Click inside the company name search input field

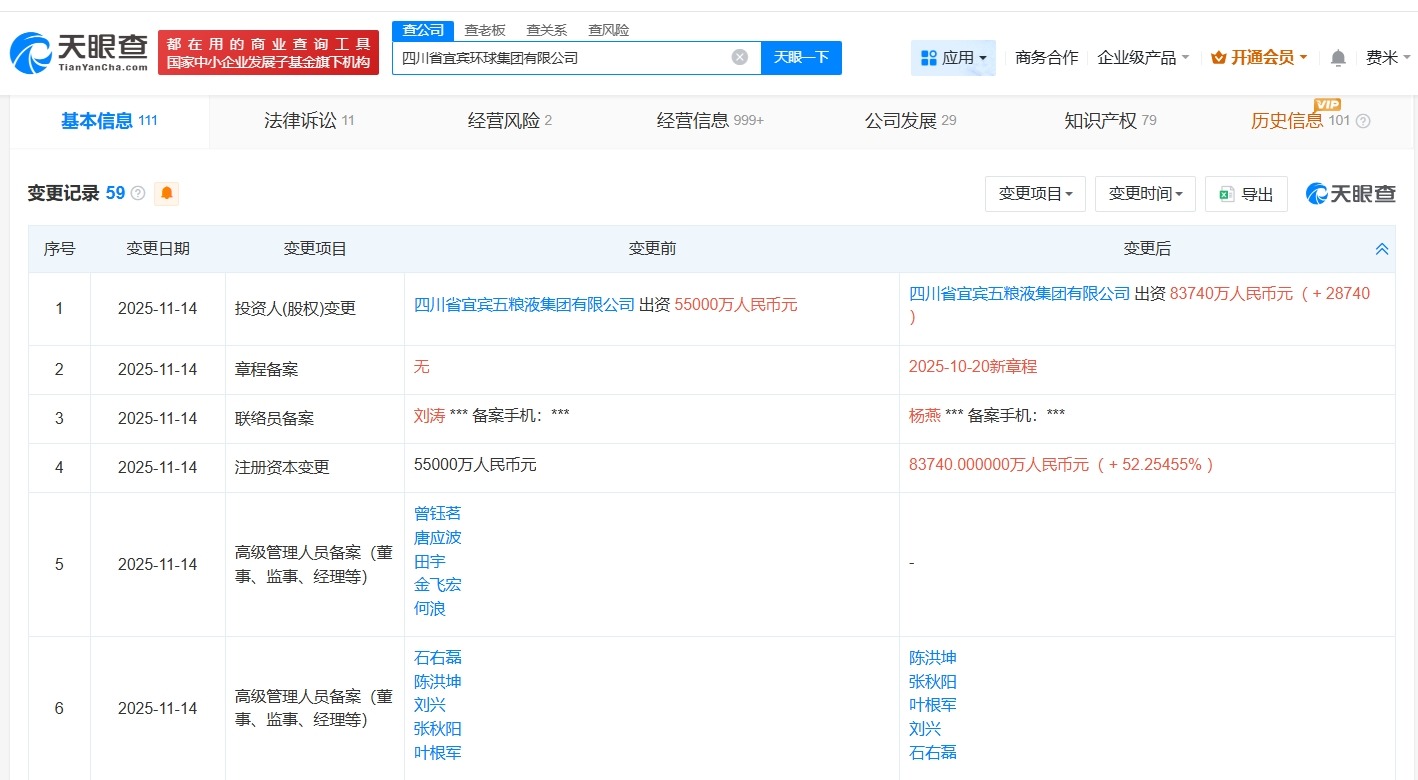point(560,57)
